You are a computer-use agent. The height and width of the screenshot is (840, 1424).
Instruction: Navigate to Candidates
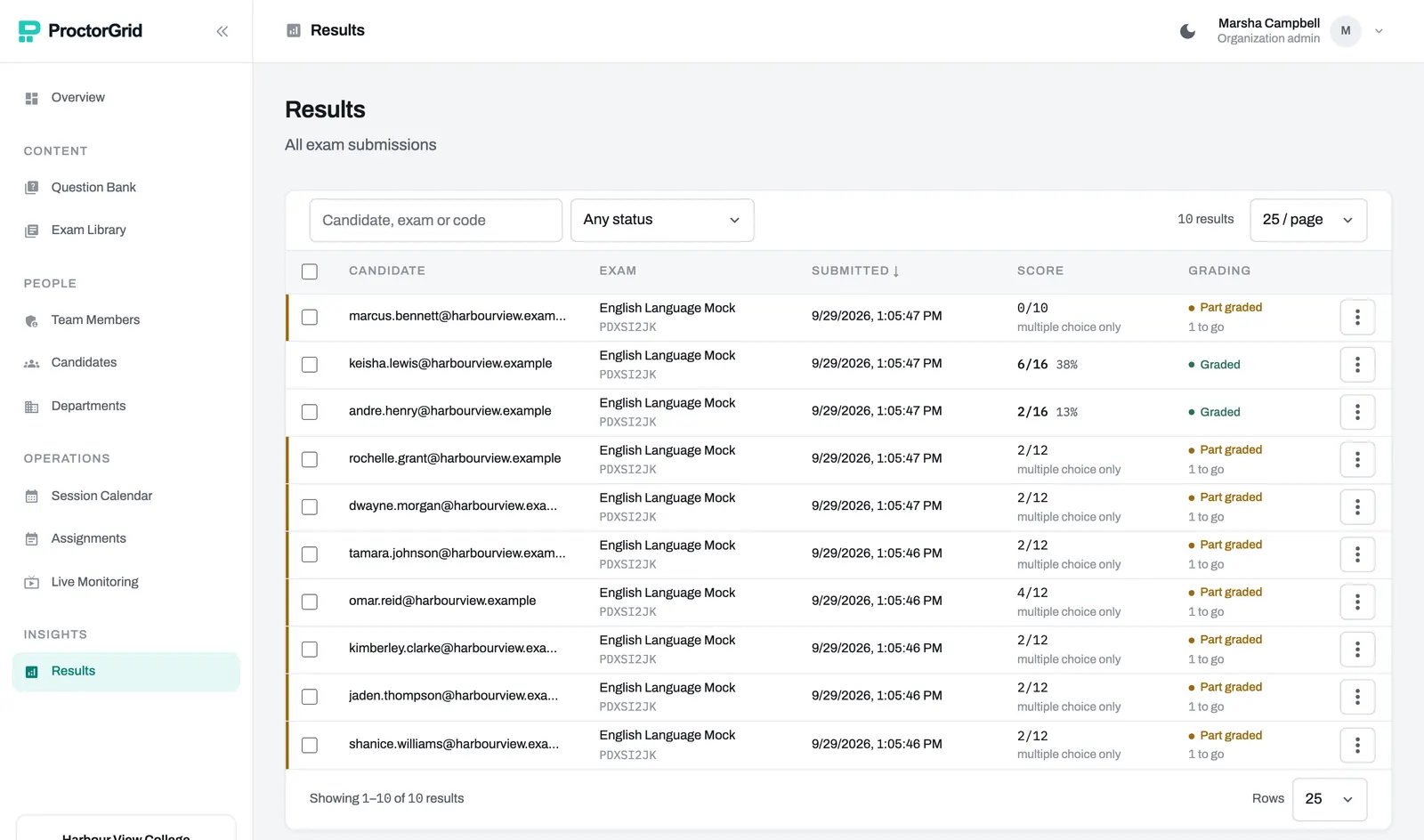(x=126, y=363)
